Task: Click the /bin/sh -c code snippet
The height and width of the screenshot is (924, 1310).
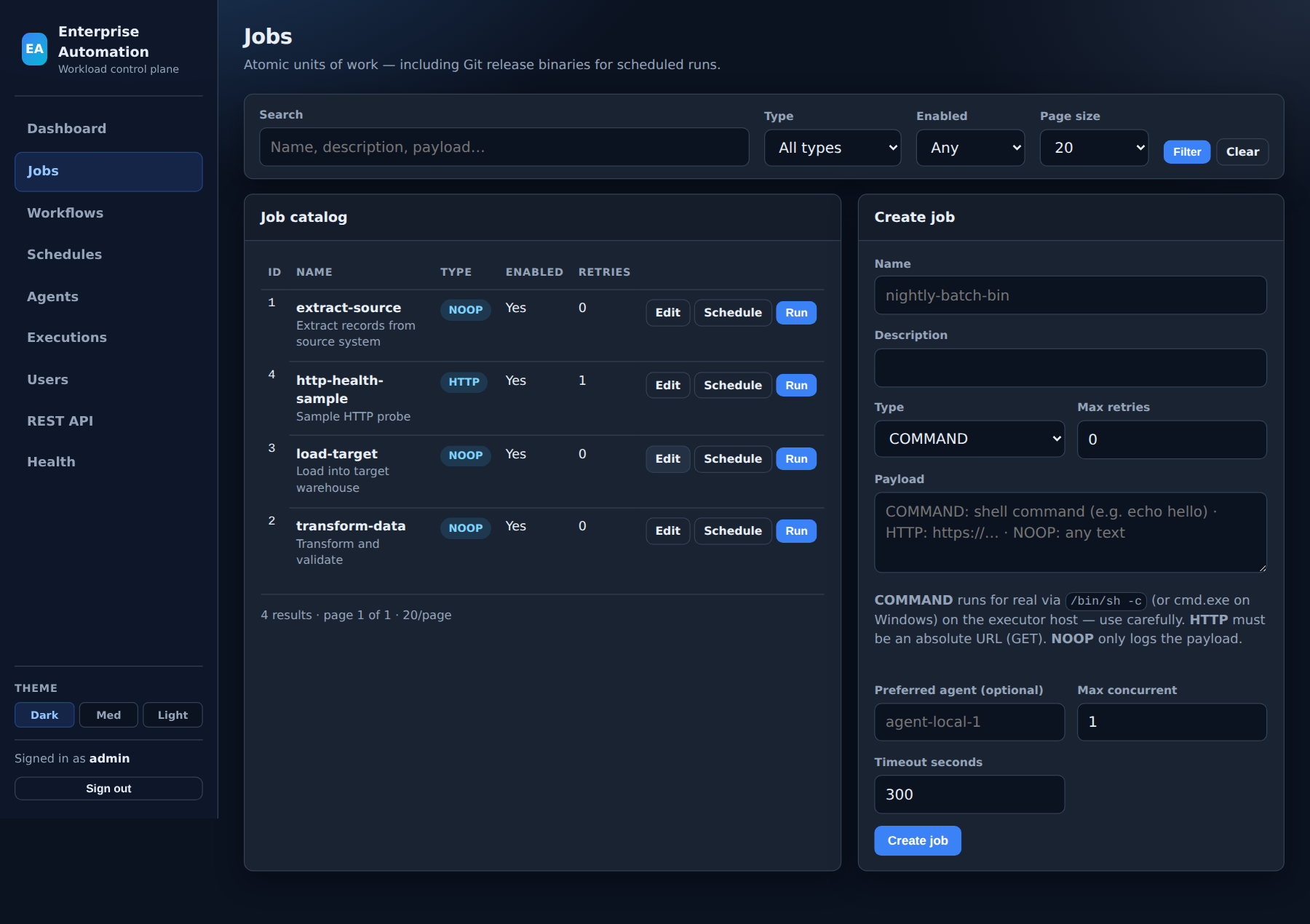Action: tap(1106, 601)
